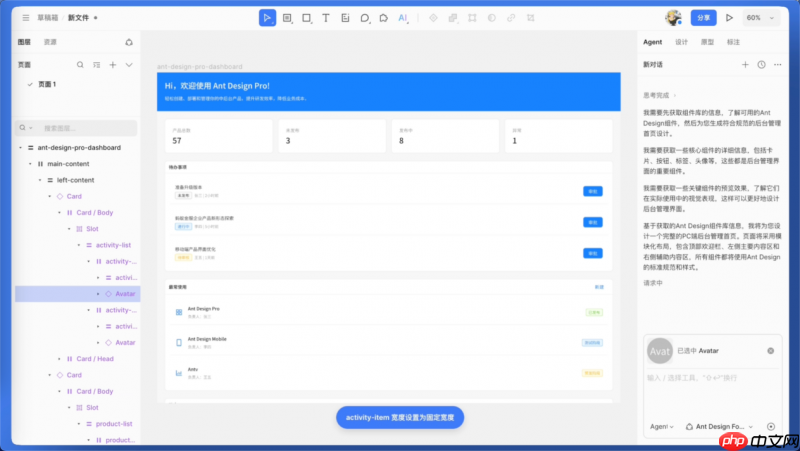Click the blue 分享 share button

point(704,18)
